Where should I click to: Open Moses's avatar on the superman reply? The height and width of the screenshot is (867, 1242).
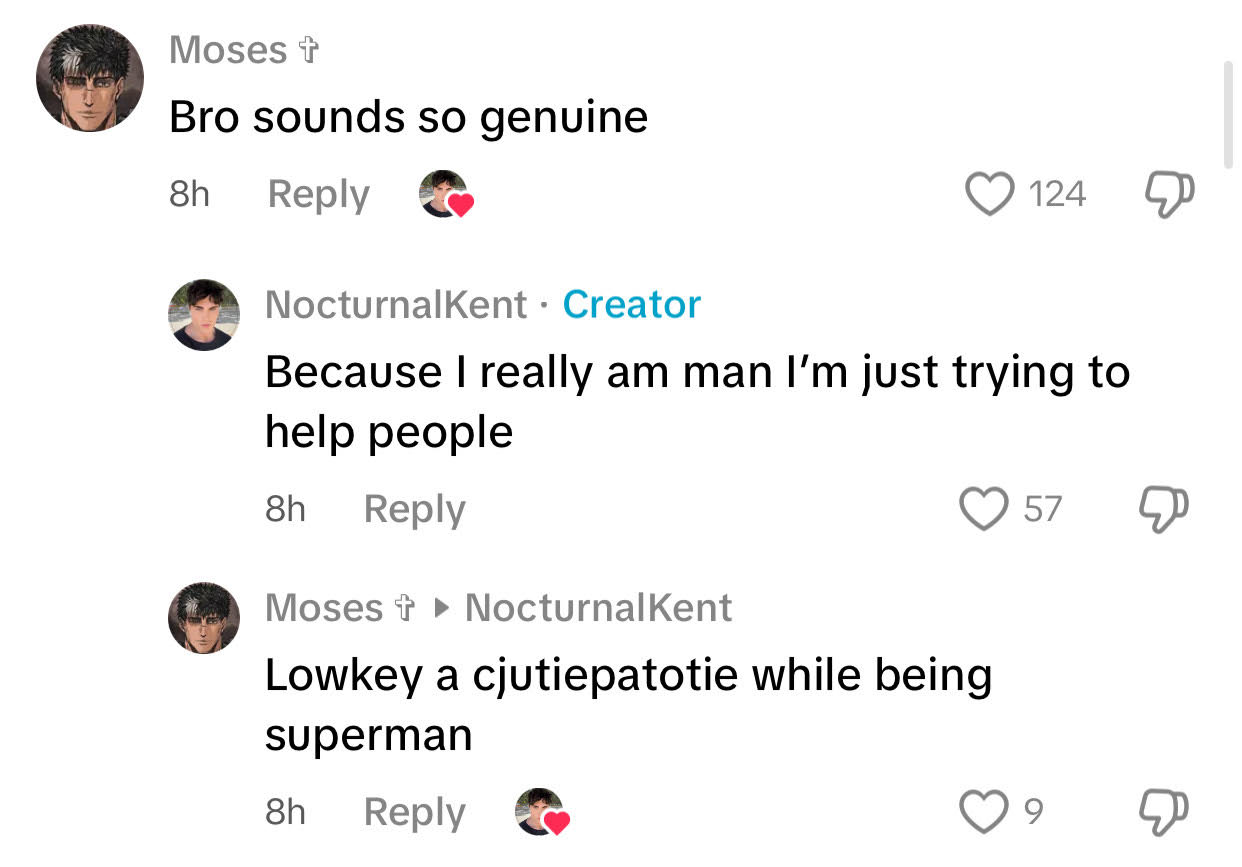[203, 618]
